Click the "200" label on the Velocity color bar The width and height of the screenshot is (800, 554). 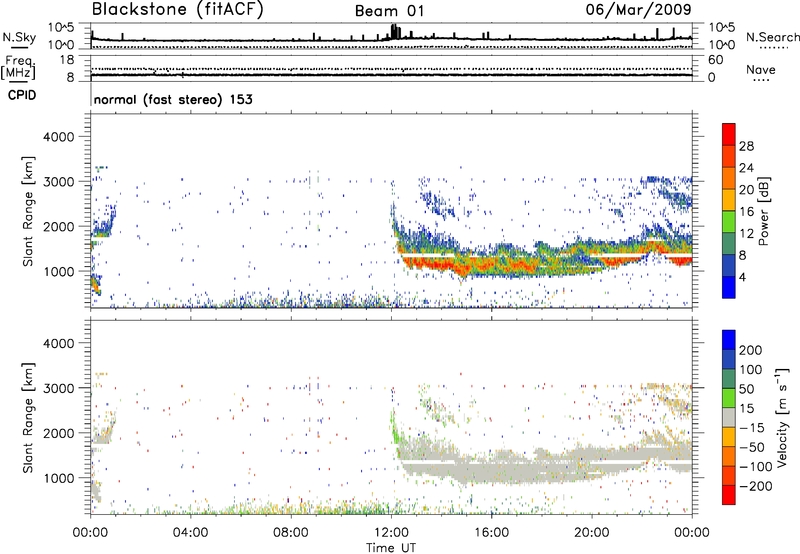click(x=751, y=350)
